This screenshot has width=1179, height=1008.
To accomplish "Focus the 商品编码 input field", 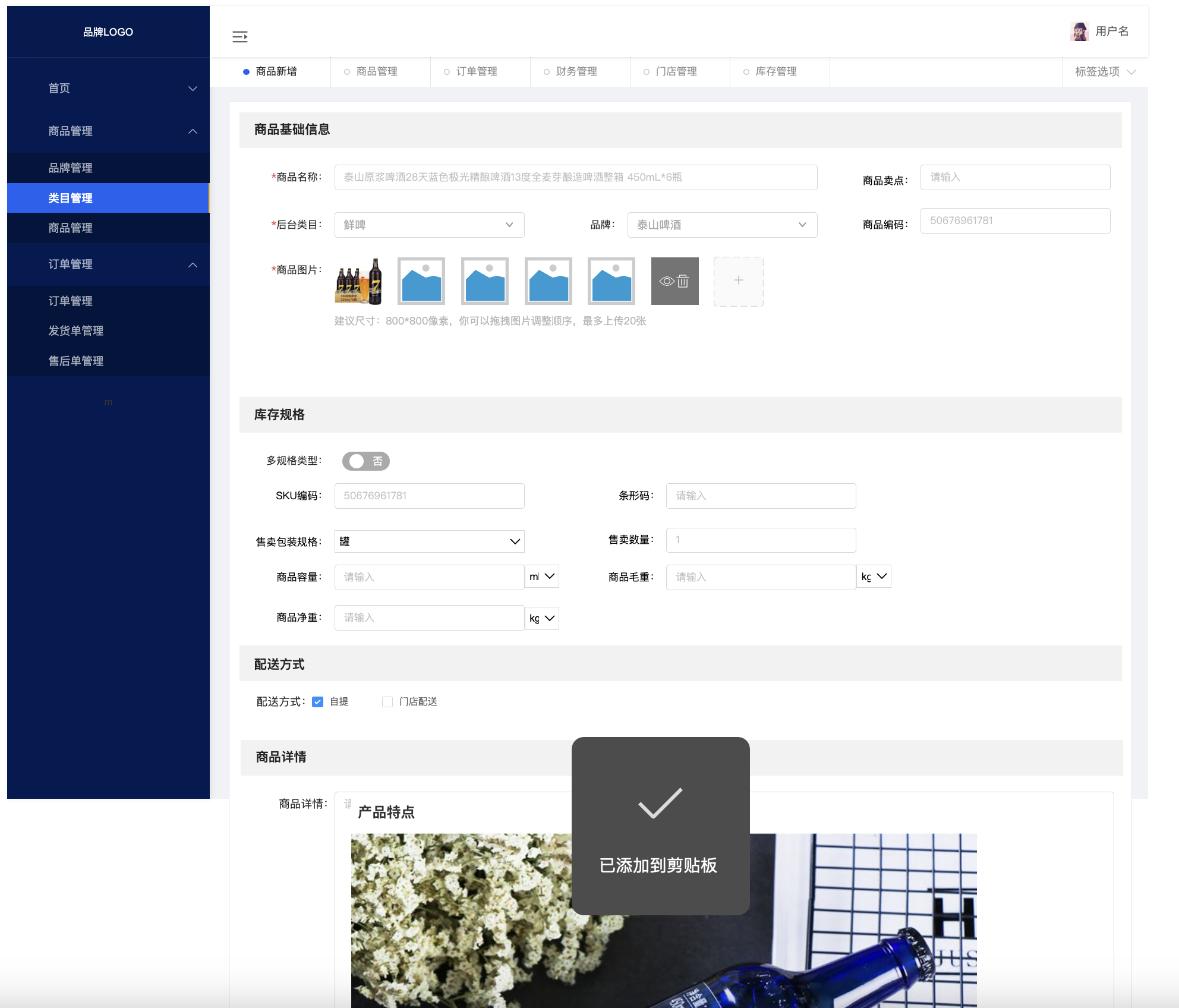I will [1015, 220].
